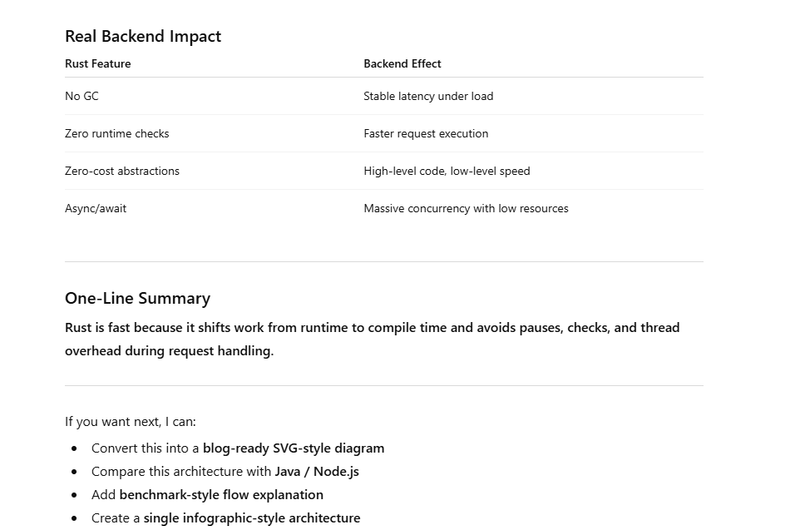Viewport: 800px width, 526px height.
Task: Click "Massive concurrency with low resources" cell
Action: click(x=466, y=208)
